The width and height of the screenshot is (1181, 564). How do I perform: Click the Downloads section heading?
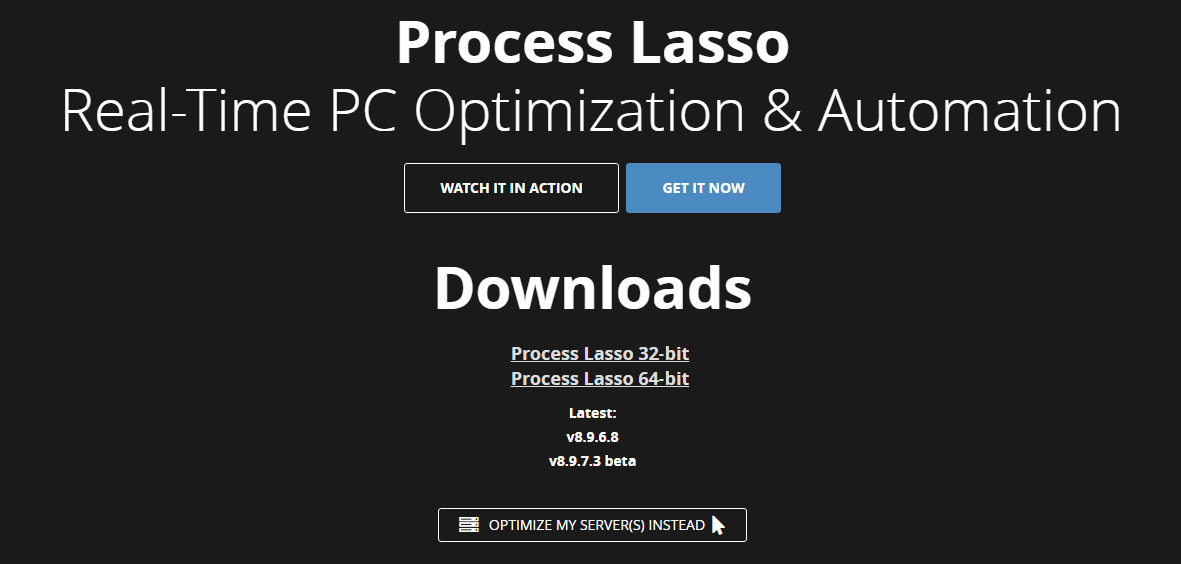click(x=593, y=288)
